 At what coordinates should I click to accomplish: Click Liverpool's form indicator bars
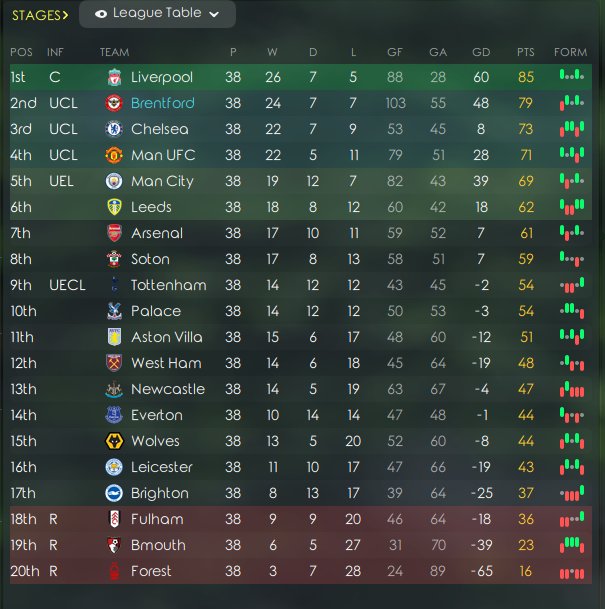572,75
